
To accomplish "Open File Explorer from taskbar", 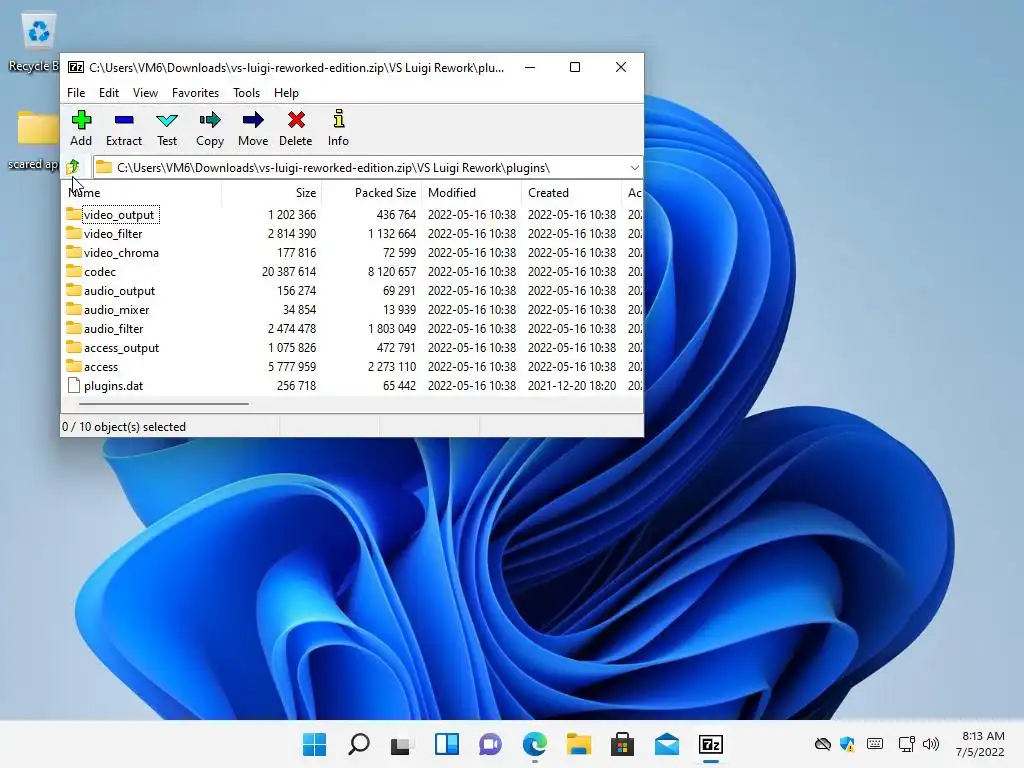I will click(x=579, y=744).
